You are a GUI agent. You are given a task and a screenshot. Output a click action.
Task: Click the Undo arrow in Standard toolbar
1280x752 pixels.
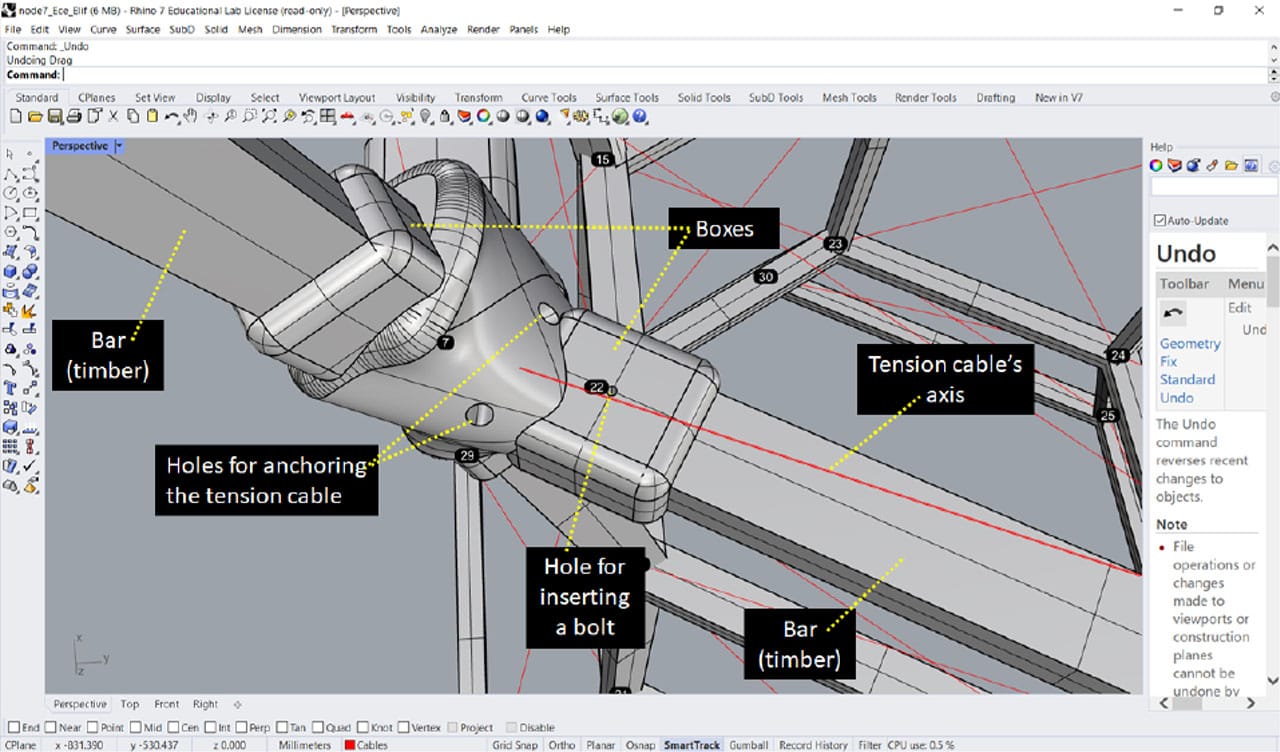pyautogui.click(x=172, y=116)
